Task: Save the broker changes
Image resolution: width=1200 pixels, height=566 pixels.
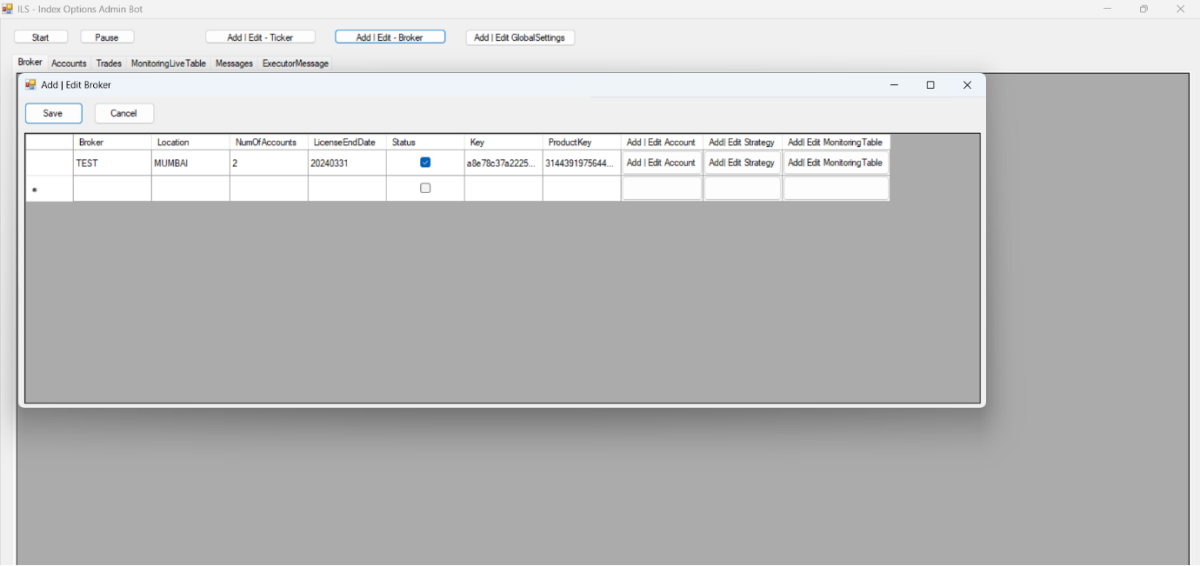Action: click(53, 113)
